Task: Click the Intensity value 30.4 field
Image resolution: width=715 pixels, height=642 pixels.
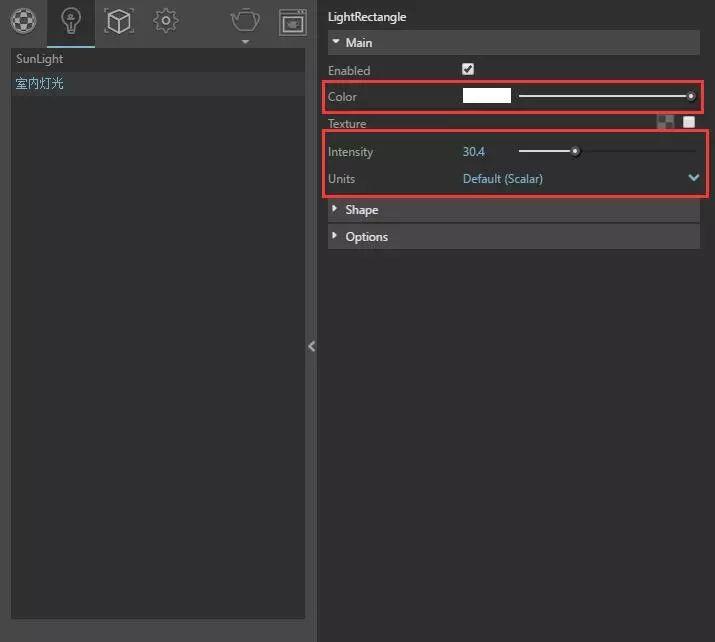Action: pyautogui.click(x=474, y=152)
